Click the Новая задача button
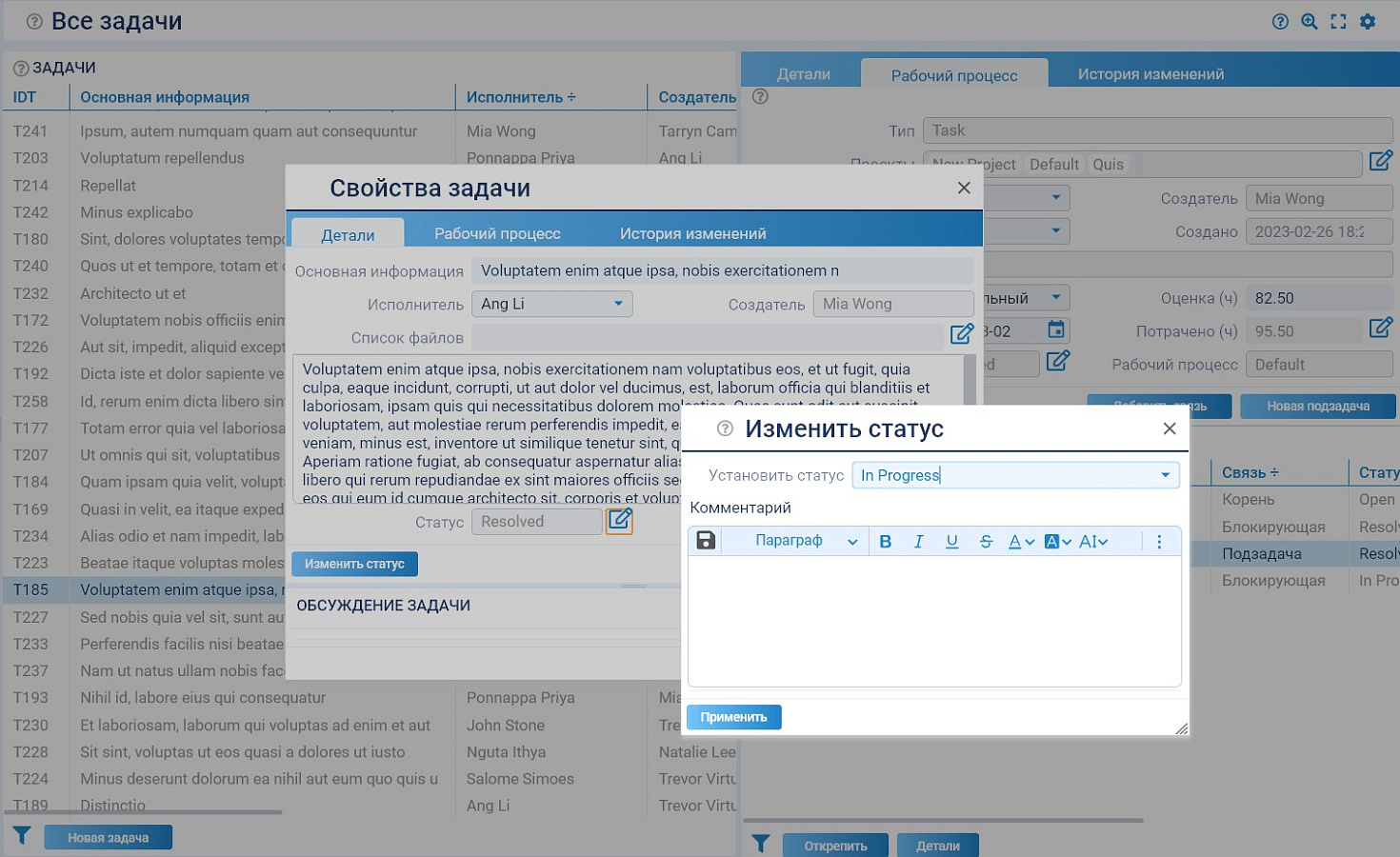Viewport: 1400px width, 857px height. point(108,838)
